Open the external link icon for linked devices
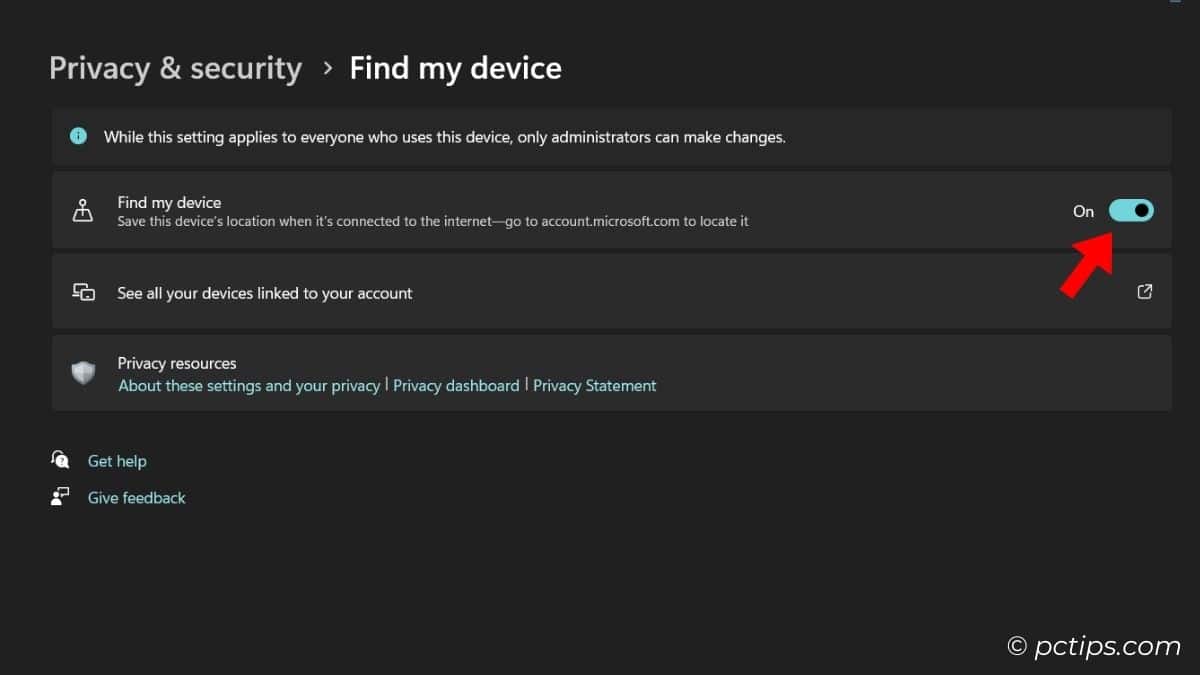Viewport: 1200px width, 675px height. 1144,291
